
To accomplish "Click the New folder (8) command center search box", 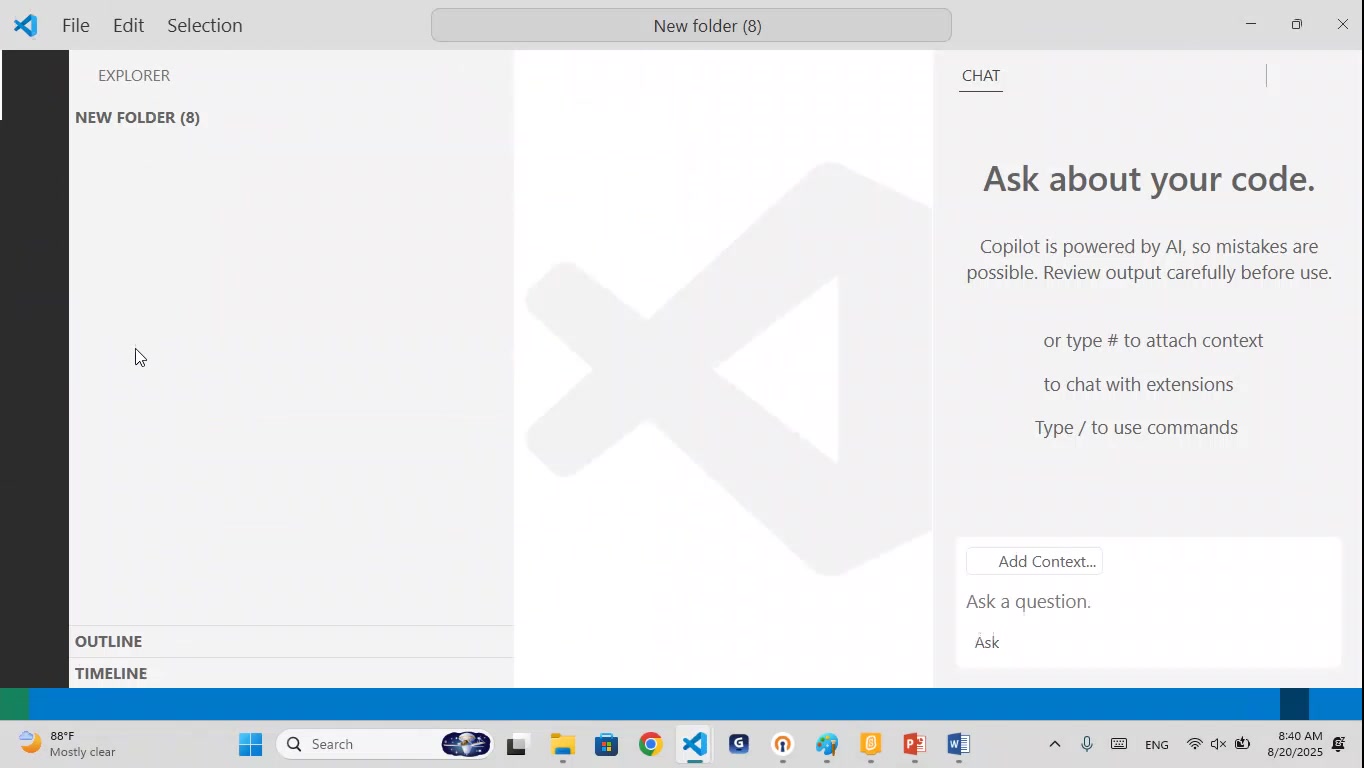I will coord(691,25).
